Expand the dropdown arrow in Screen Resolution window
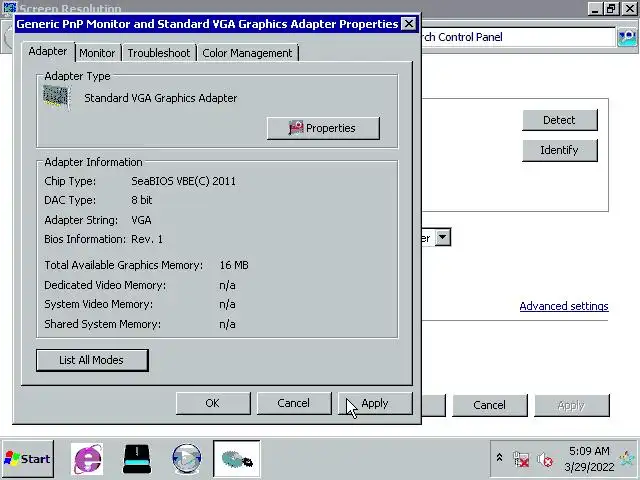 tap(443, 237)
